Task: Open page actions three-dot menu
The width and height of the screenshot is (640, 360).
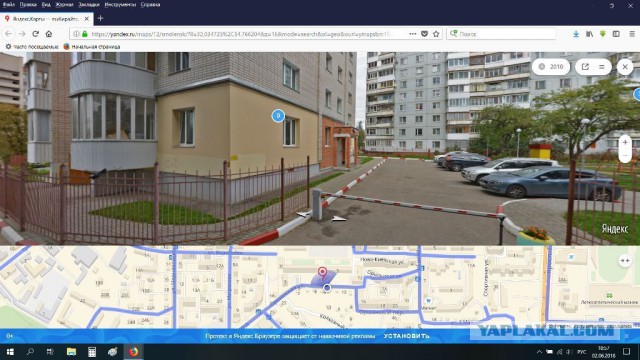Action: [413, 34]
